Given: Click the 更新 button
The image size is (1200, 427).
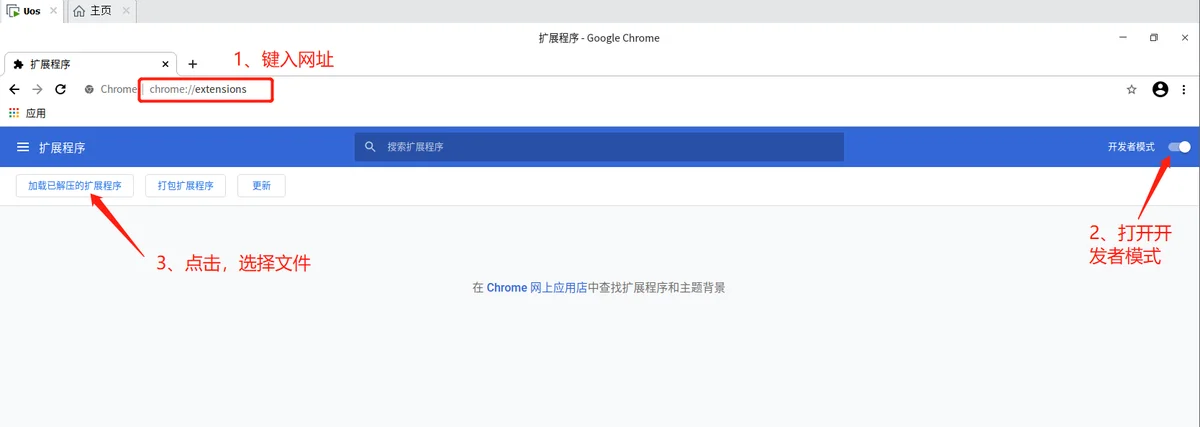Looking at the screenshot, I should (x=261, y=186).
